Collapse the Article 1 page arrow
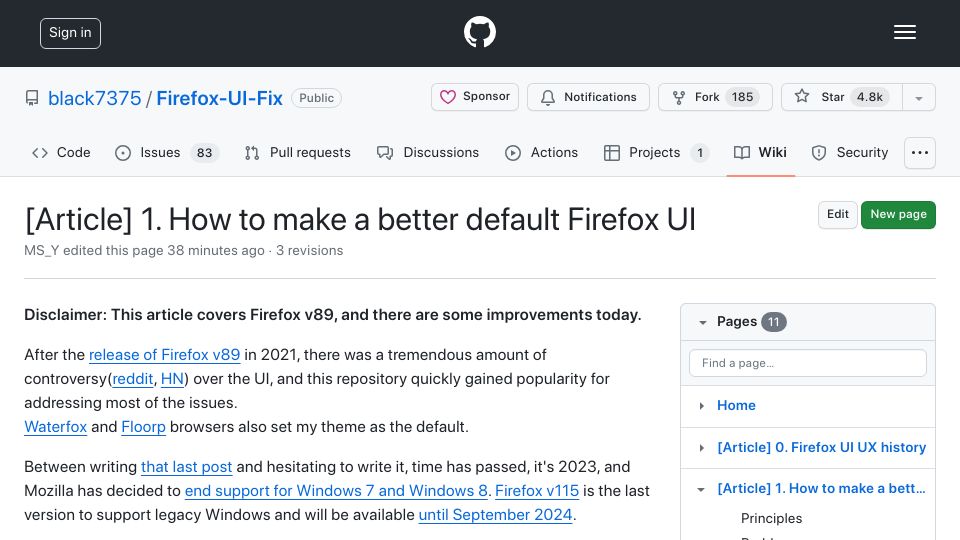The height and width of the screenshot is (540, 960). coord(702,489)
